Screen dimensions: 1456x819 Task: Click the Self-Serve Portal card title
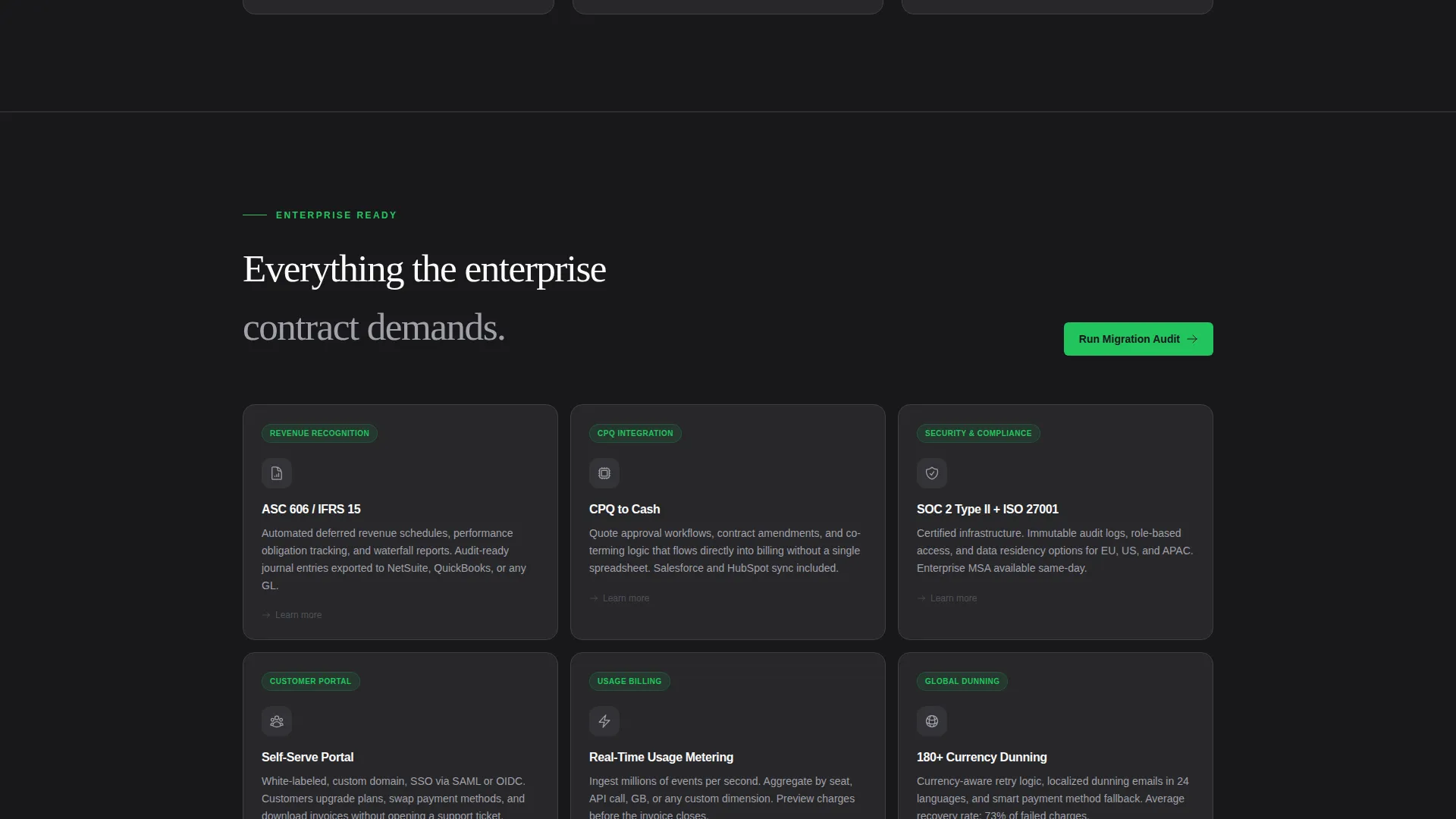[307, 757]
